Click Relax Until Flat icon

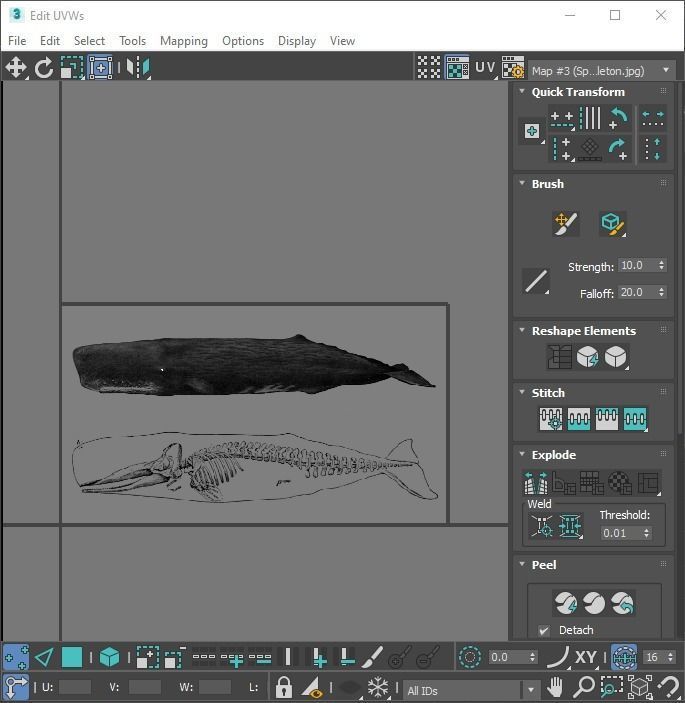click(x=587, y=357)
